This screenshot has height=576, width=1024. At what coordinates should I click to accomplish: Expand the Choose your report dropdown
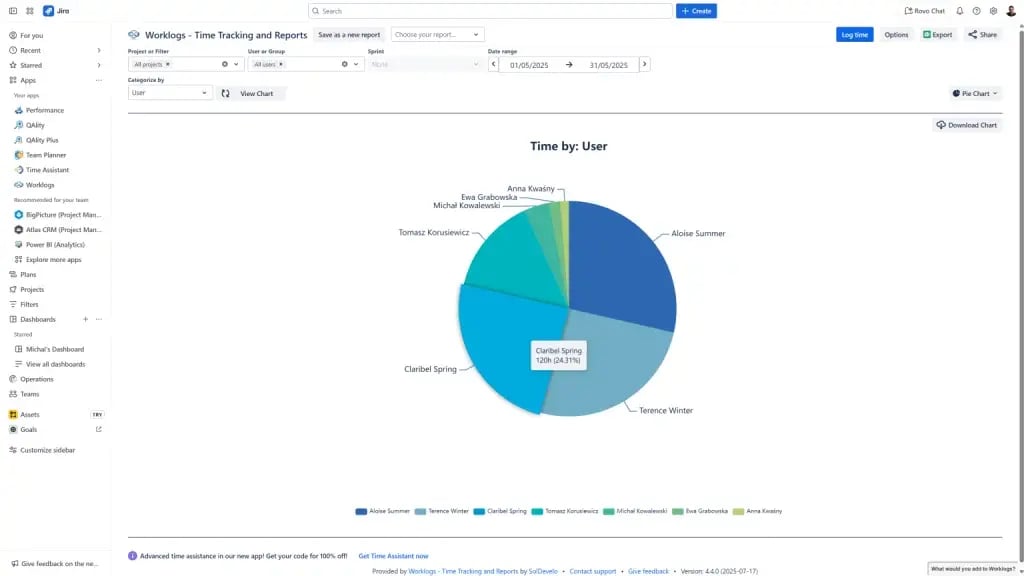pos(437,35)
